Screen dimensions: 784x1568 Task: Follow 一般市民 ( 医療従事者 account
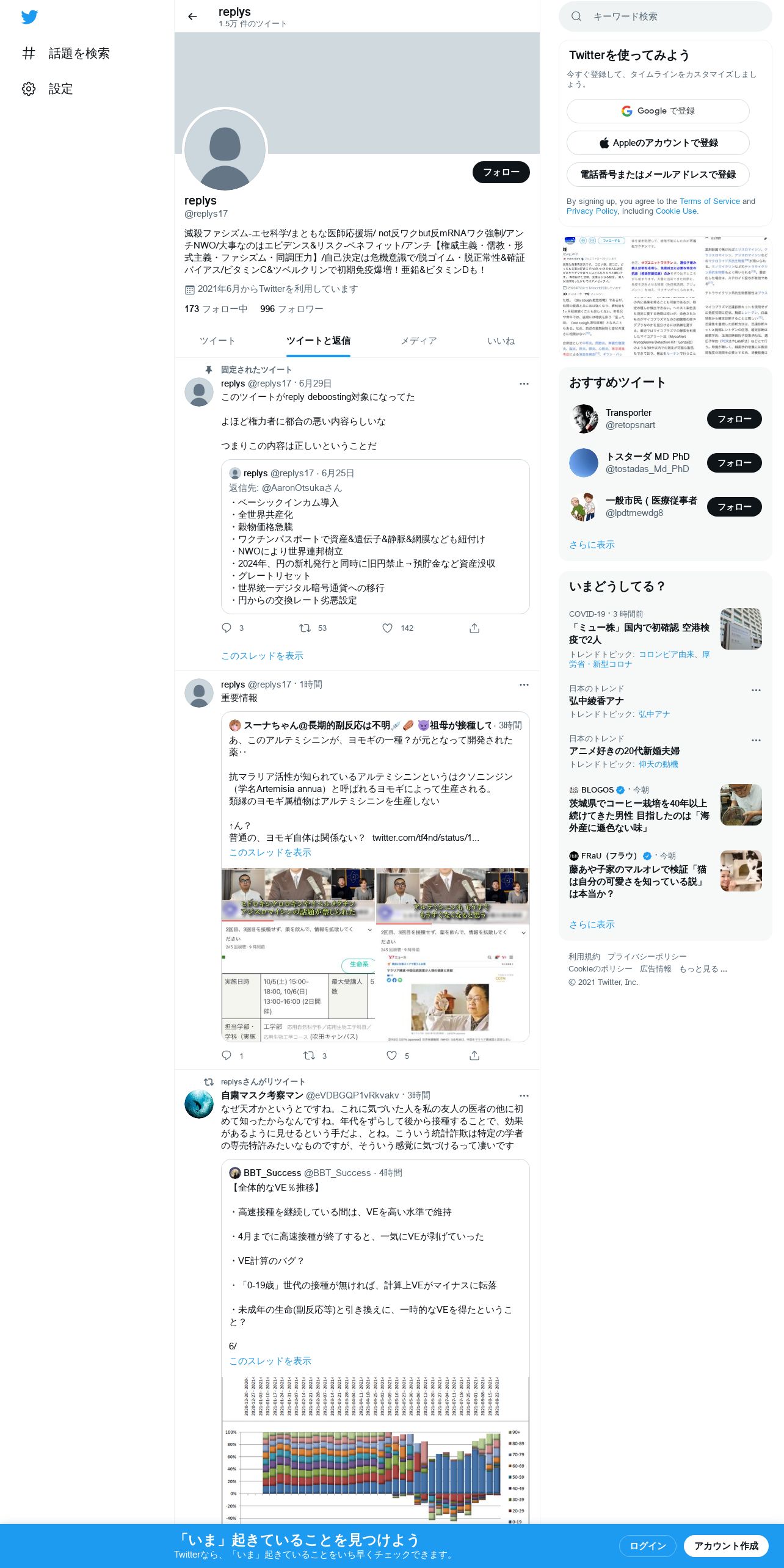coord(734,507)
